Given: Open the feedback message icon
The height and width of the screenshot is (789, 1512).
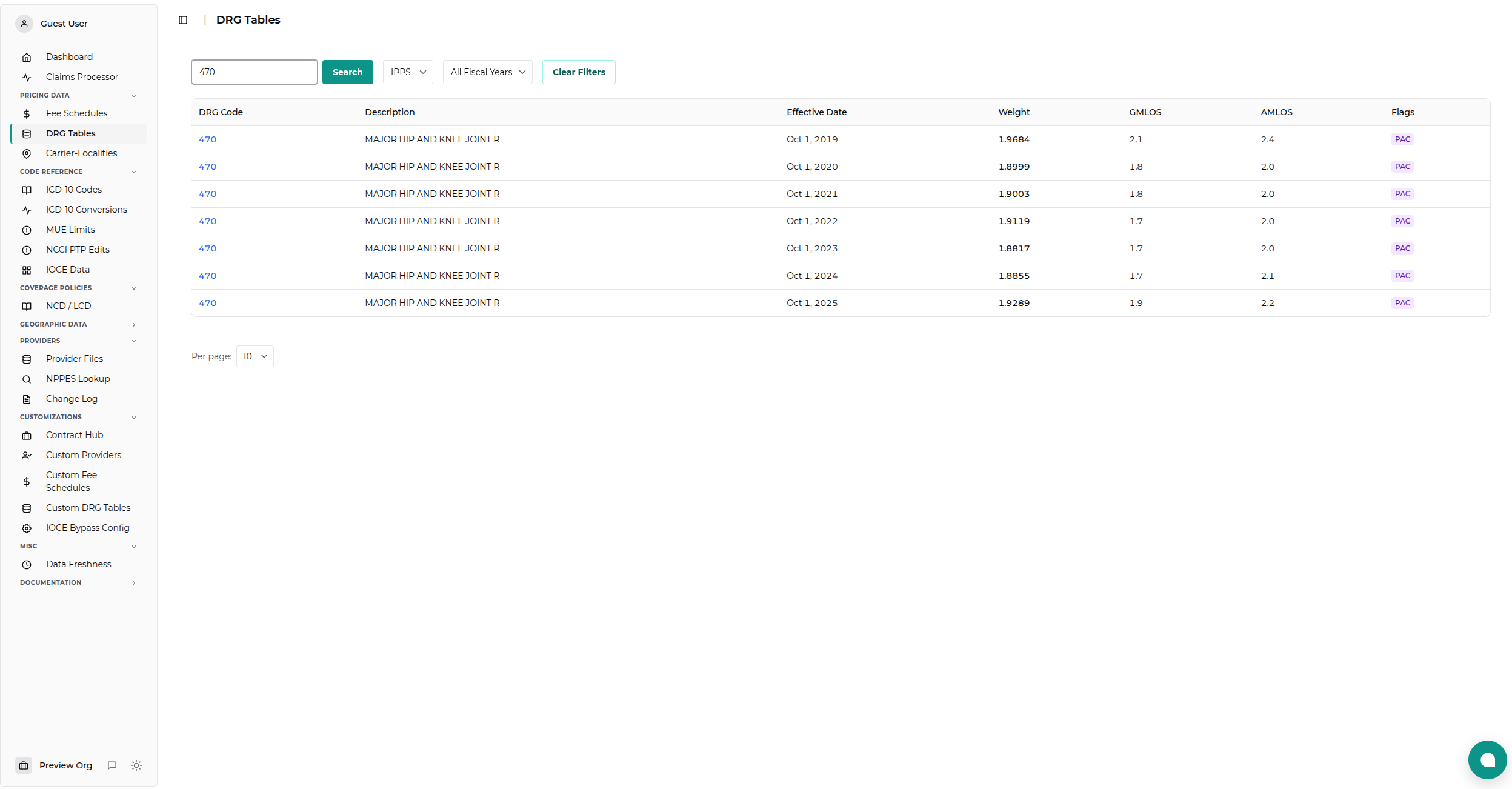Looking at the screenshot, I should (112, 765).
